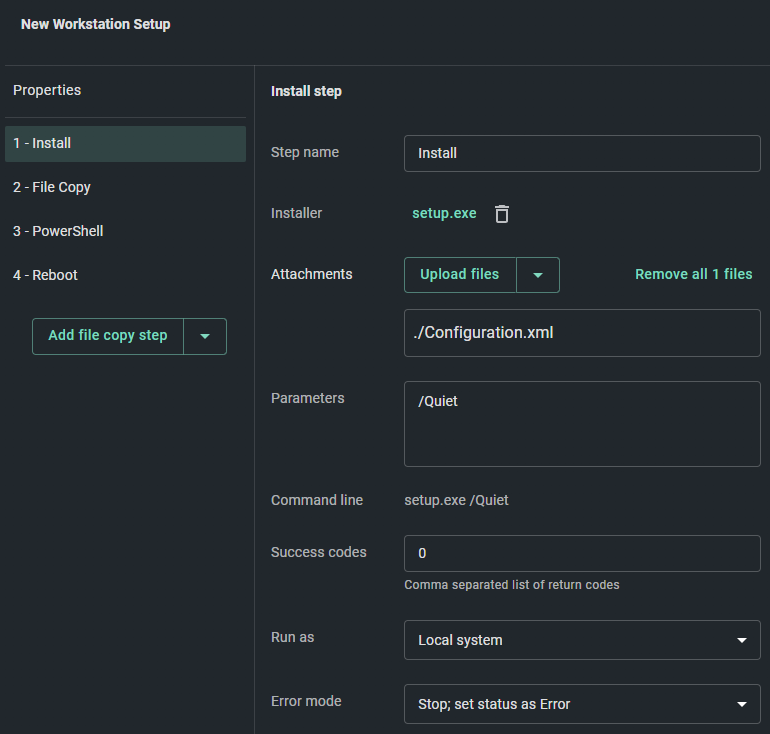The image size is (770, 734).
Task: Select Properties in the left sidebar
Action: point(47,90)
